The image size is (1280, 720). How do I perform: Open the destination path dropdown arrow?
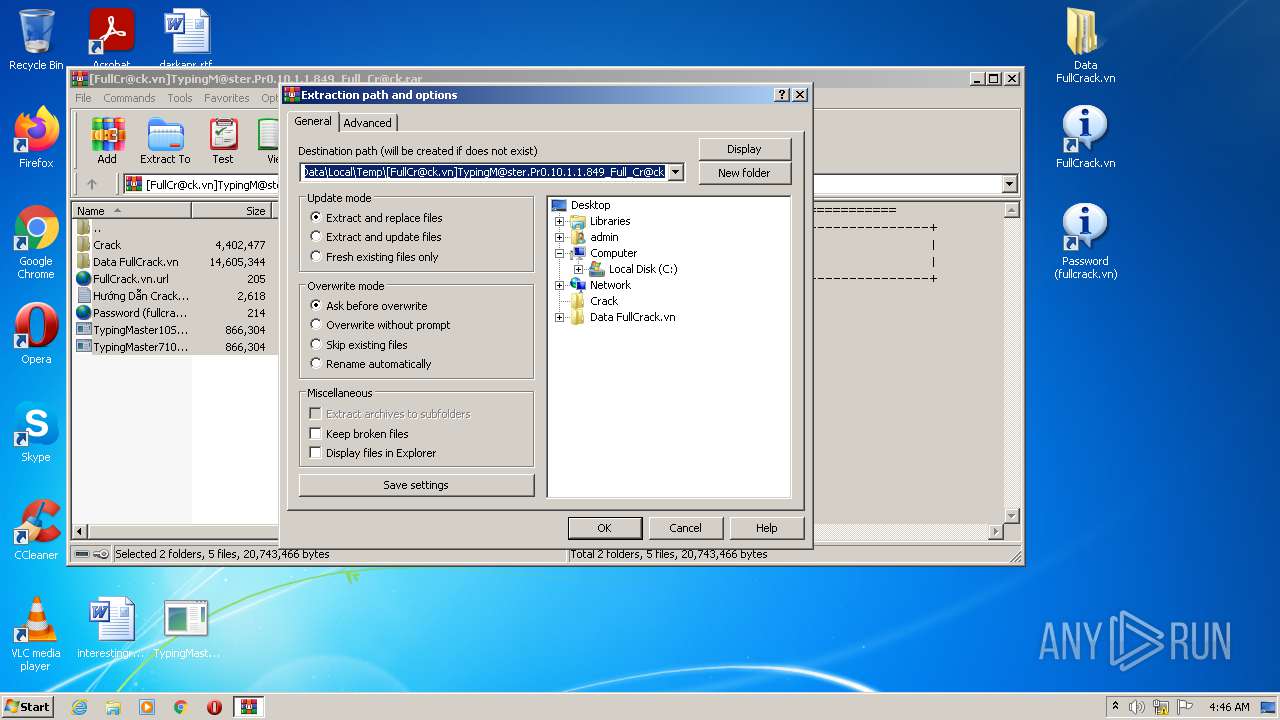click(x=676, y=172)
